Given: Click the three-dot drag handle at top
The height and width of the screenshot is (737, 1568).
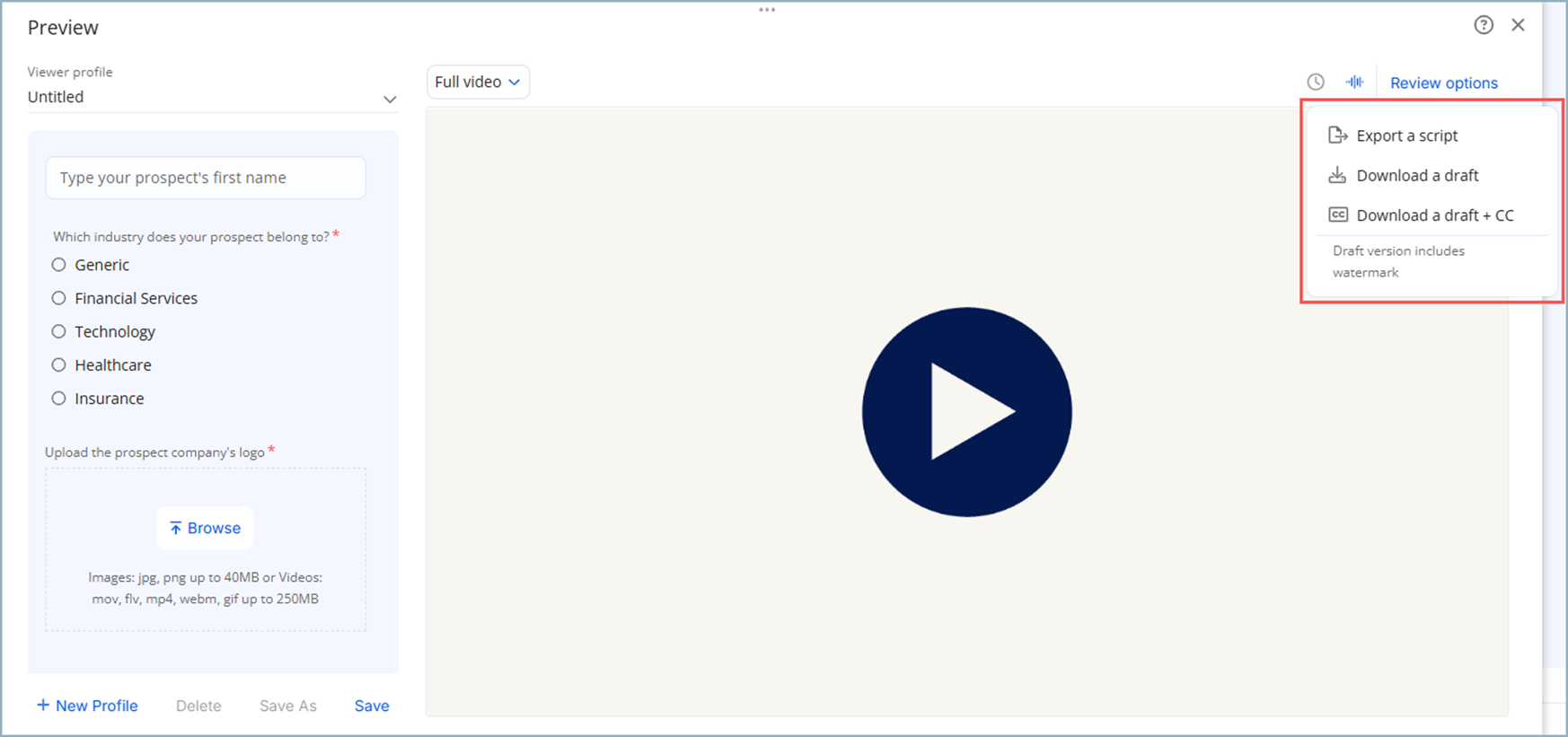Looking at the screenshot, I should (x=766, y=10).
